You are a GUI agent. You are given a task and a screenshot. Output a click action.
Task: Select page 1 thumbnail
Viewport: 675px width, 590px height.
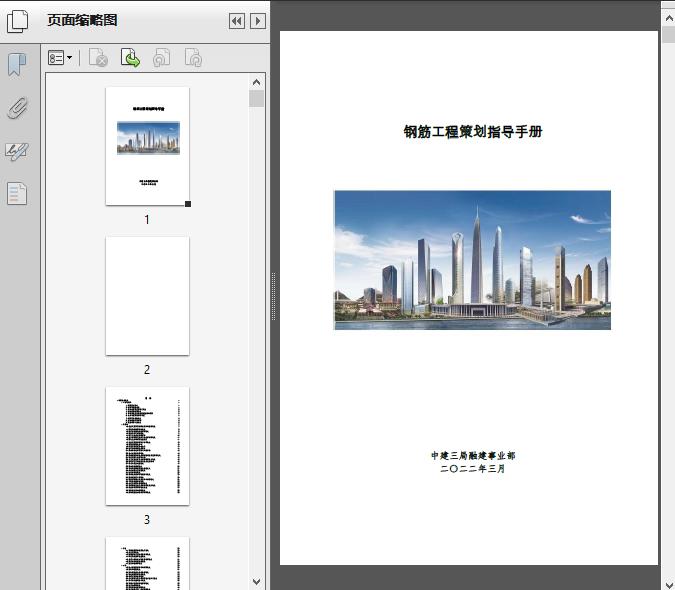click(x=147, y=146)
